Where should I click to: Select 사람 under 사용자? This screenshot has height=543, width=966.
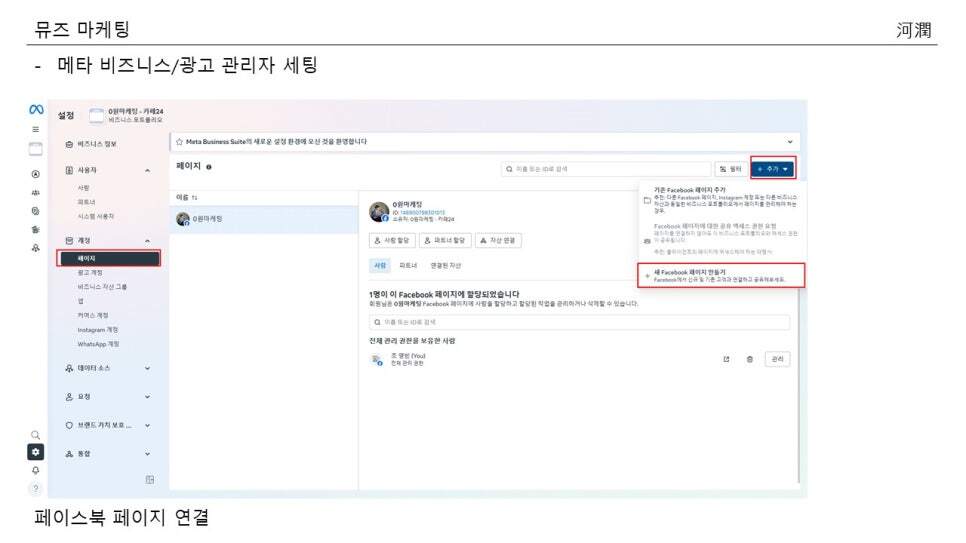click(x=84, y=187)
